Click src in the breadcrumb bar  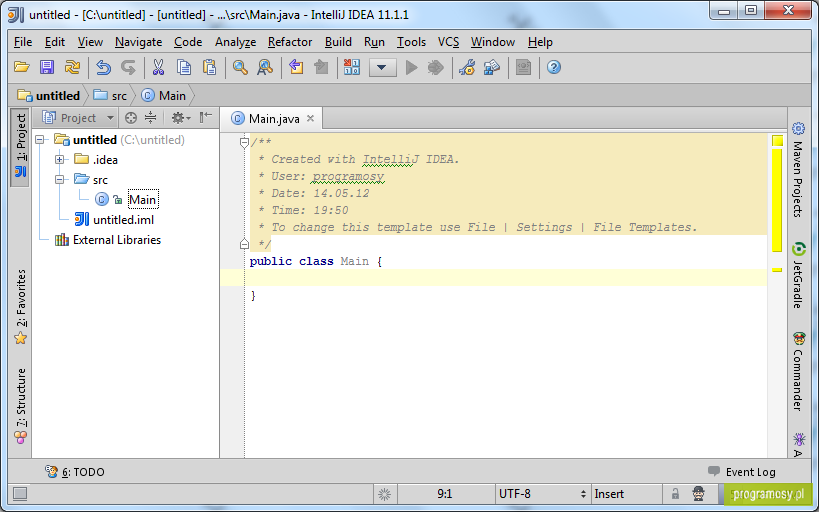click(x=110, y=96)
